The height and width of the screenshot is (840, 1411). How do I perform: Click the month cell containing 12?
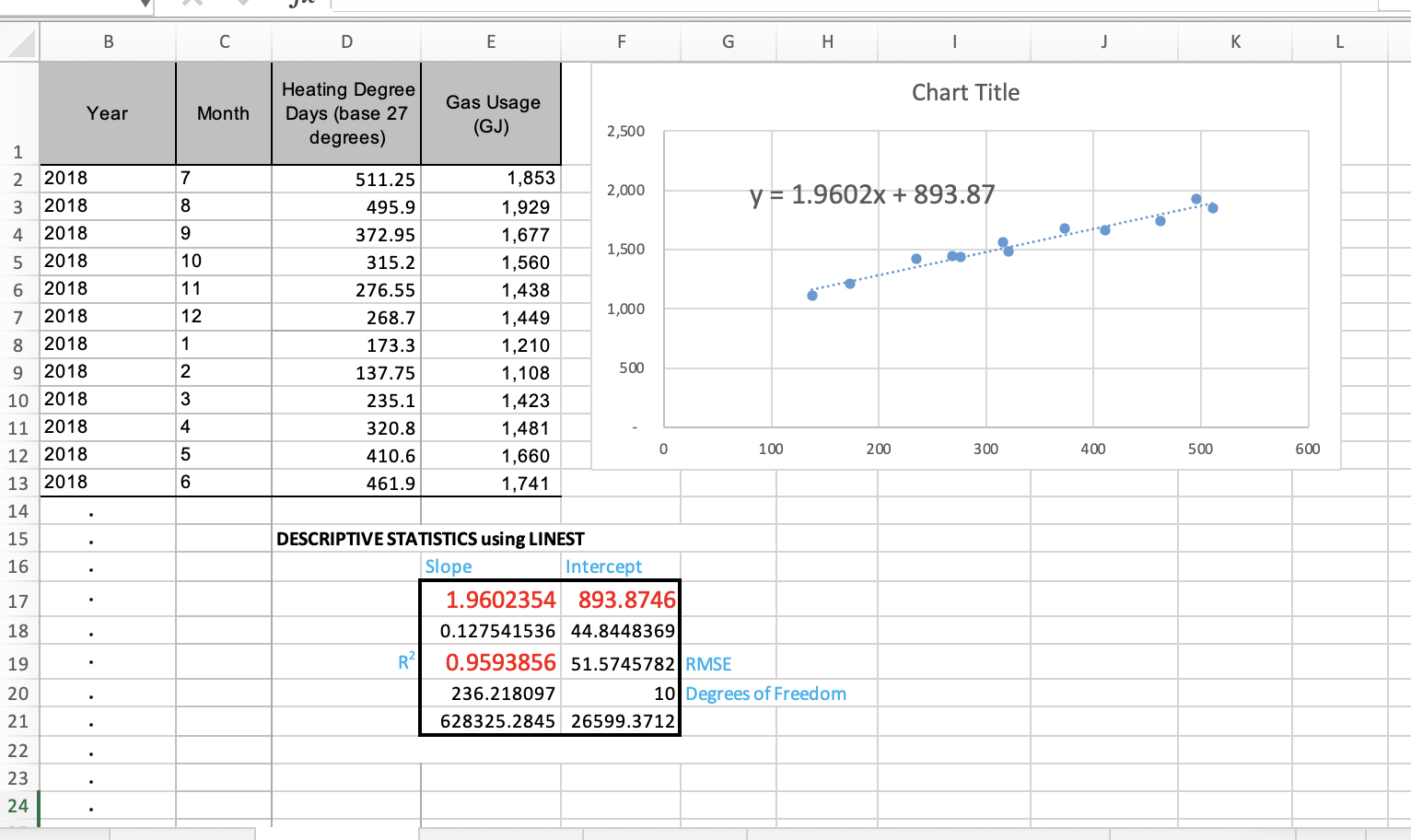224,317
